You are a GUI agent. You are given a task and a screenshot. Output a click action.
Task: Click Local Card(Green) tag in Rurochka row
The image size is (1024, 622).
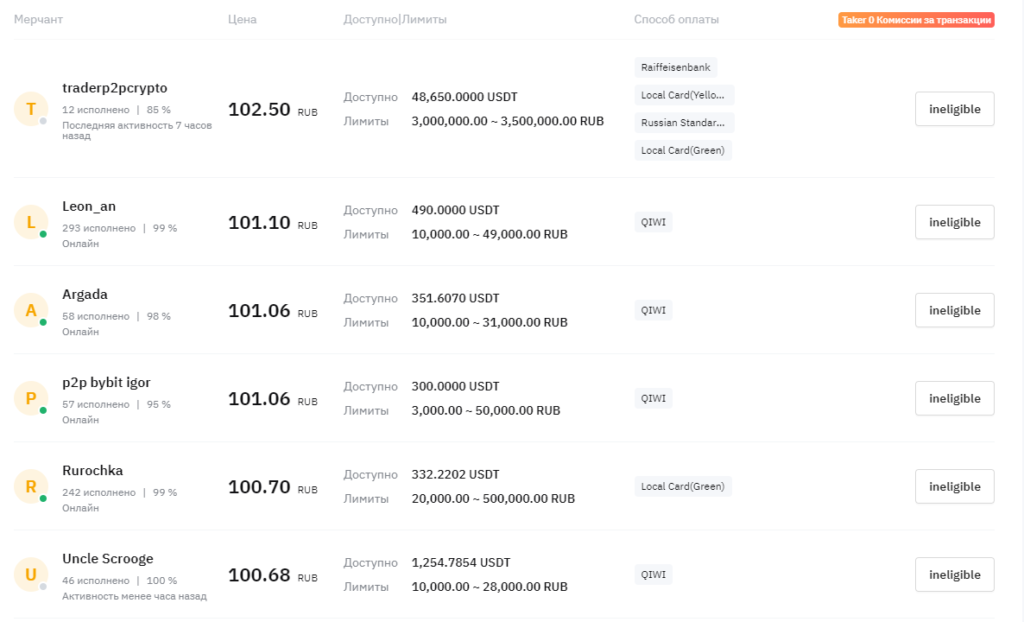[682, 487]
